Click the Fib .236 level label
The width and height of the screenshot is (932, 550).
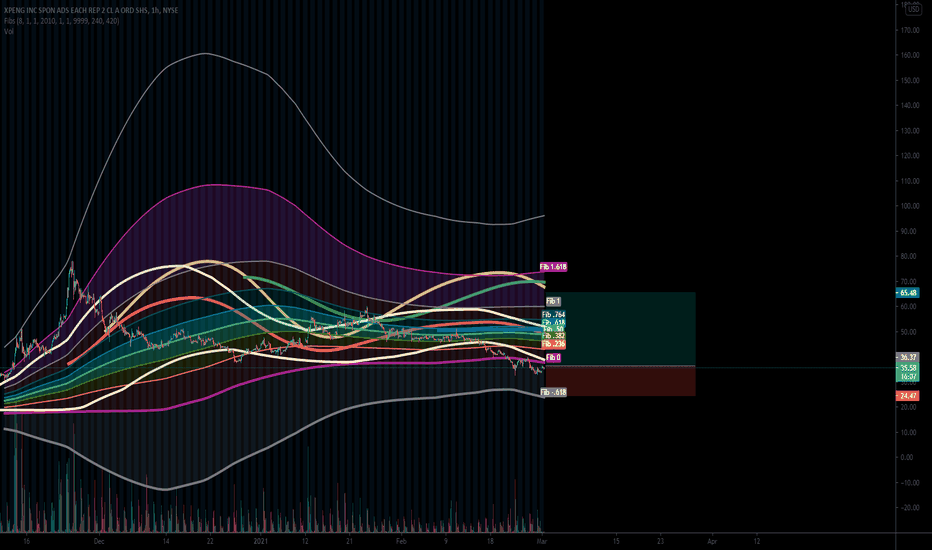[x=553, y=344]
